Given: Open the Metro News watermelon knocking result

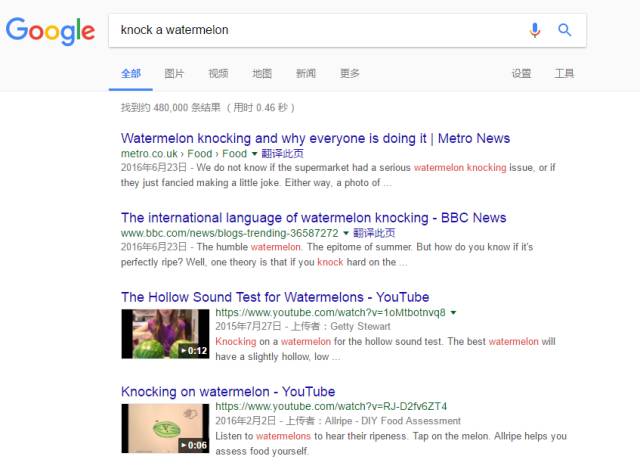Looking at the screenshot, I should [315, 138].
